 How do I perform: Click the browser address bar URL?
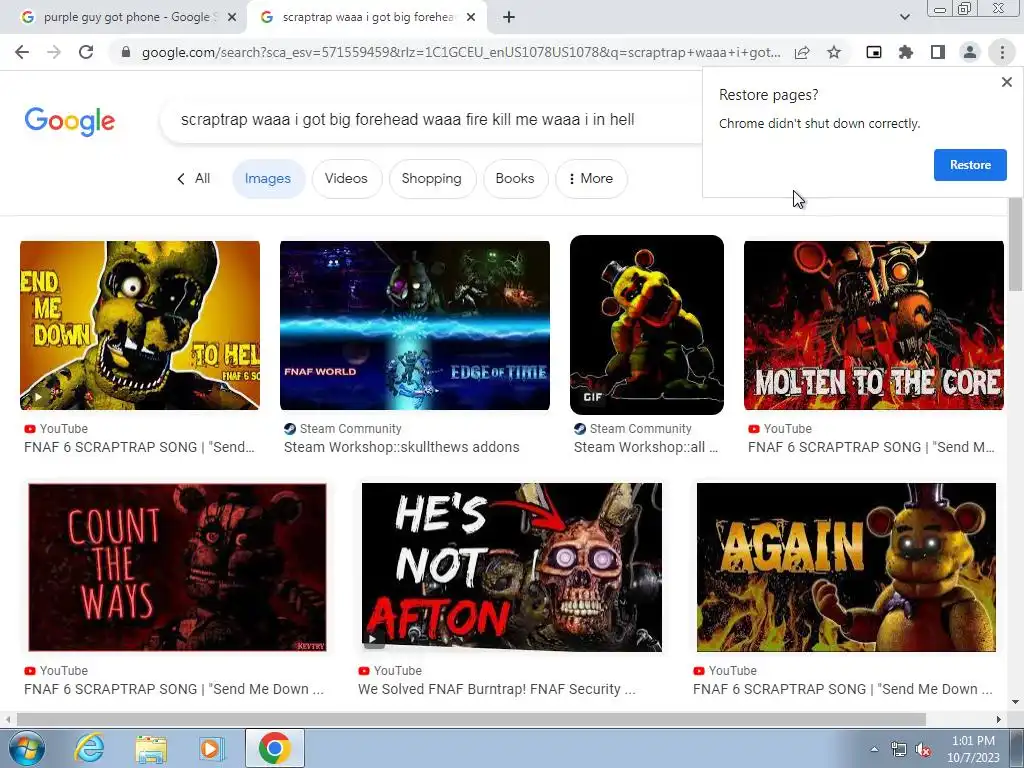[x=461, y=52]
